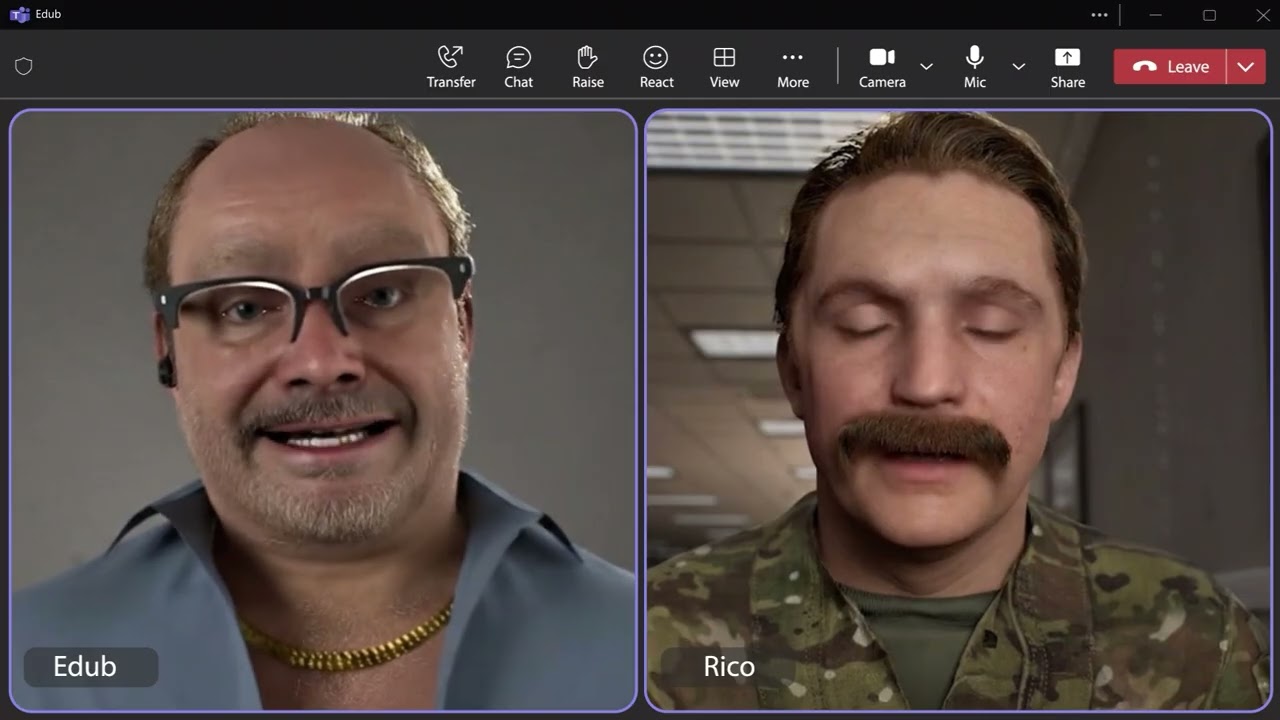Open the React emoji menu

pos(656,67)
